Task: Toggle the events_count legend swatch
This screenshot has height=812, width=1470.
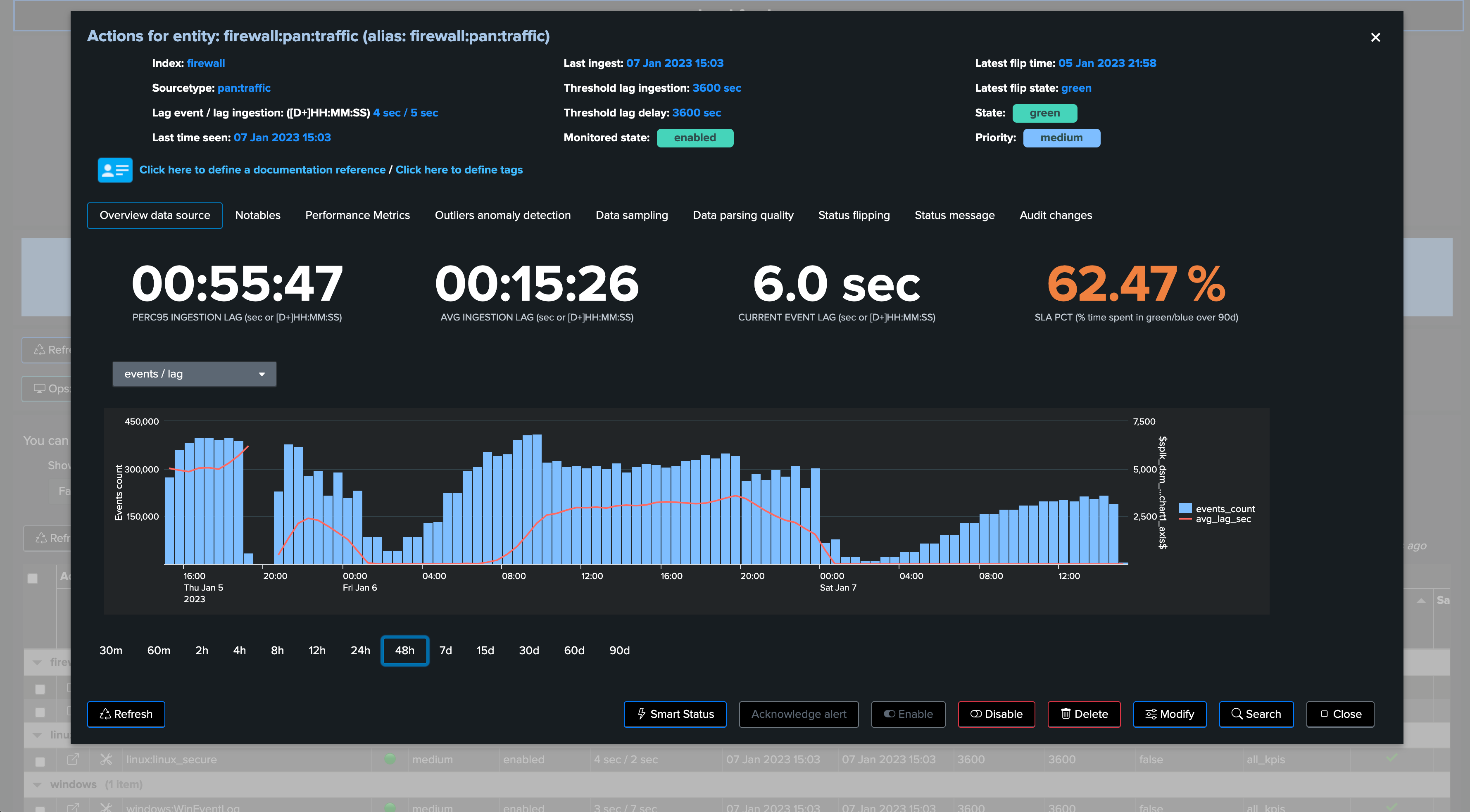Action: click(x=1185, y=508)
